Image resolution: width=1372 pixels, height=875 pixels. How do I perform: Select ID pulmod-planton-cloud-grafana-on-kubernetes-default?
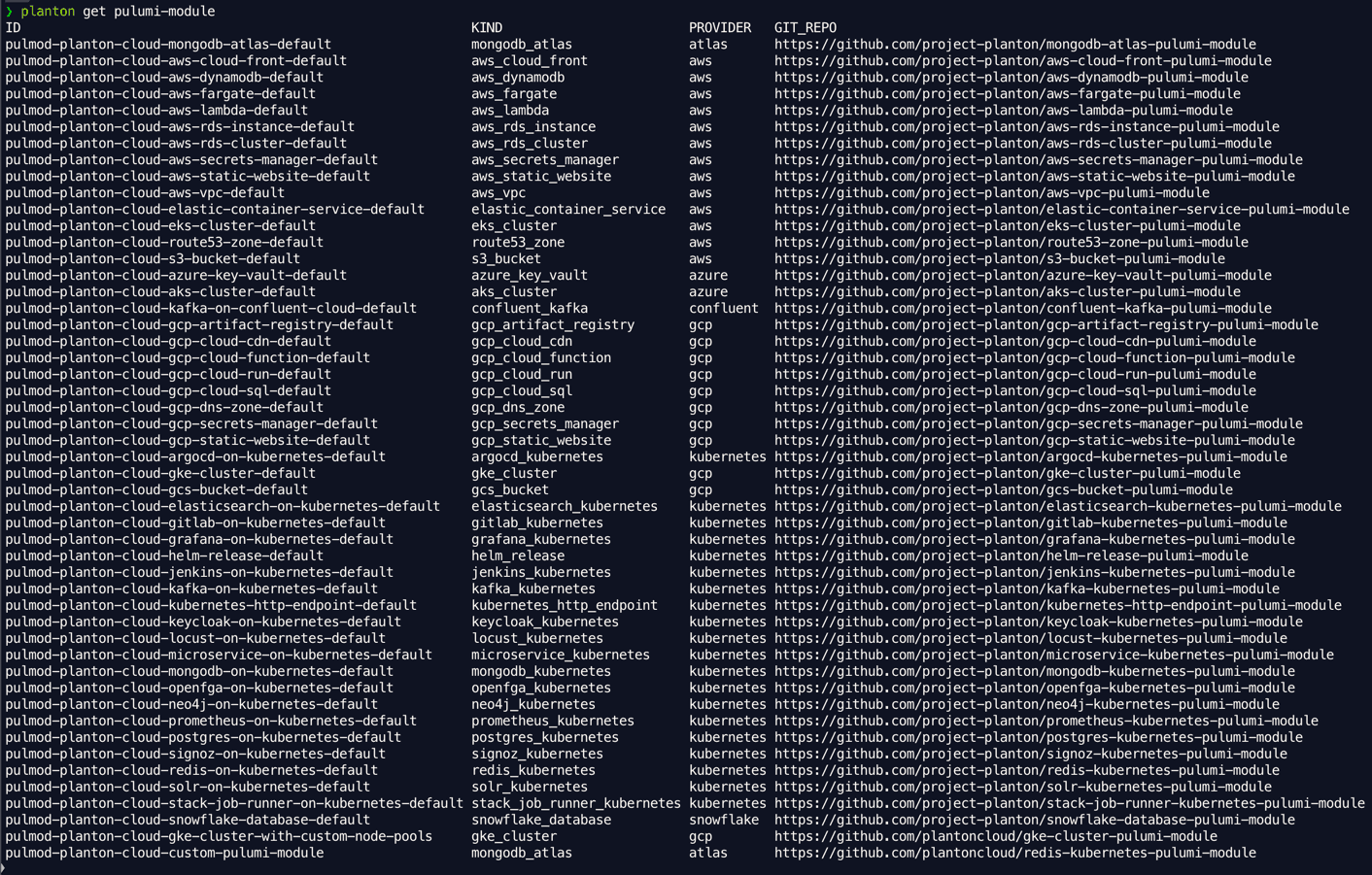199,539
